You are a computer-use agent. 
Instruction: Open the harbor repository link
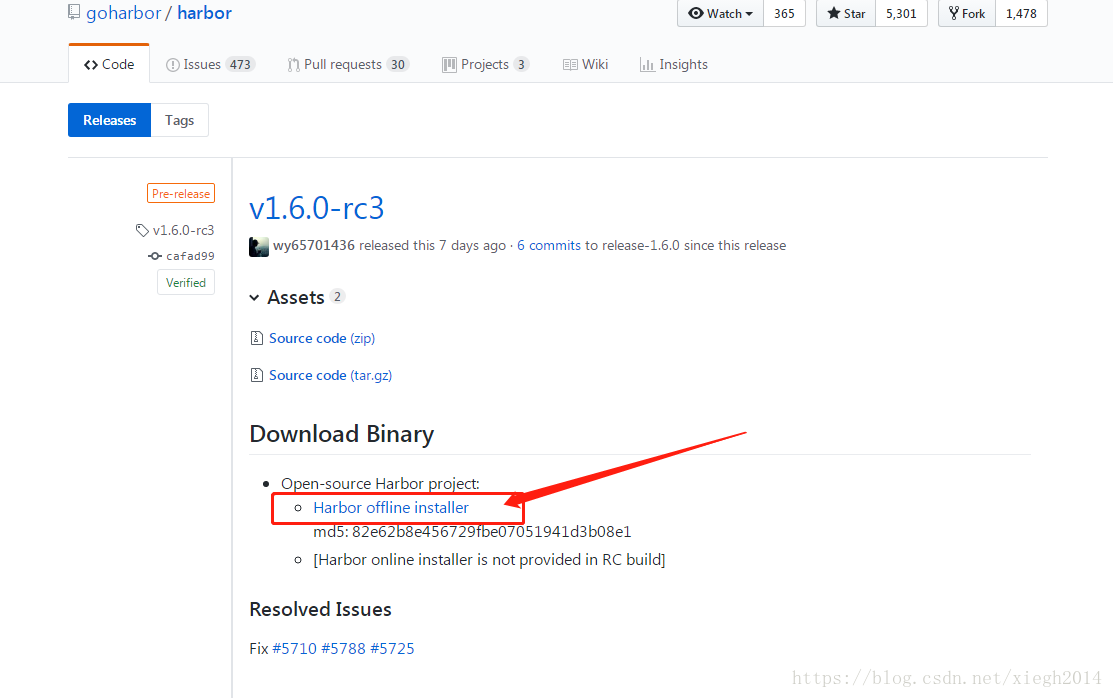204,13
